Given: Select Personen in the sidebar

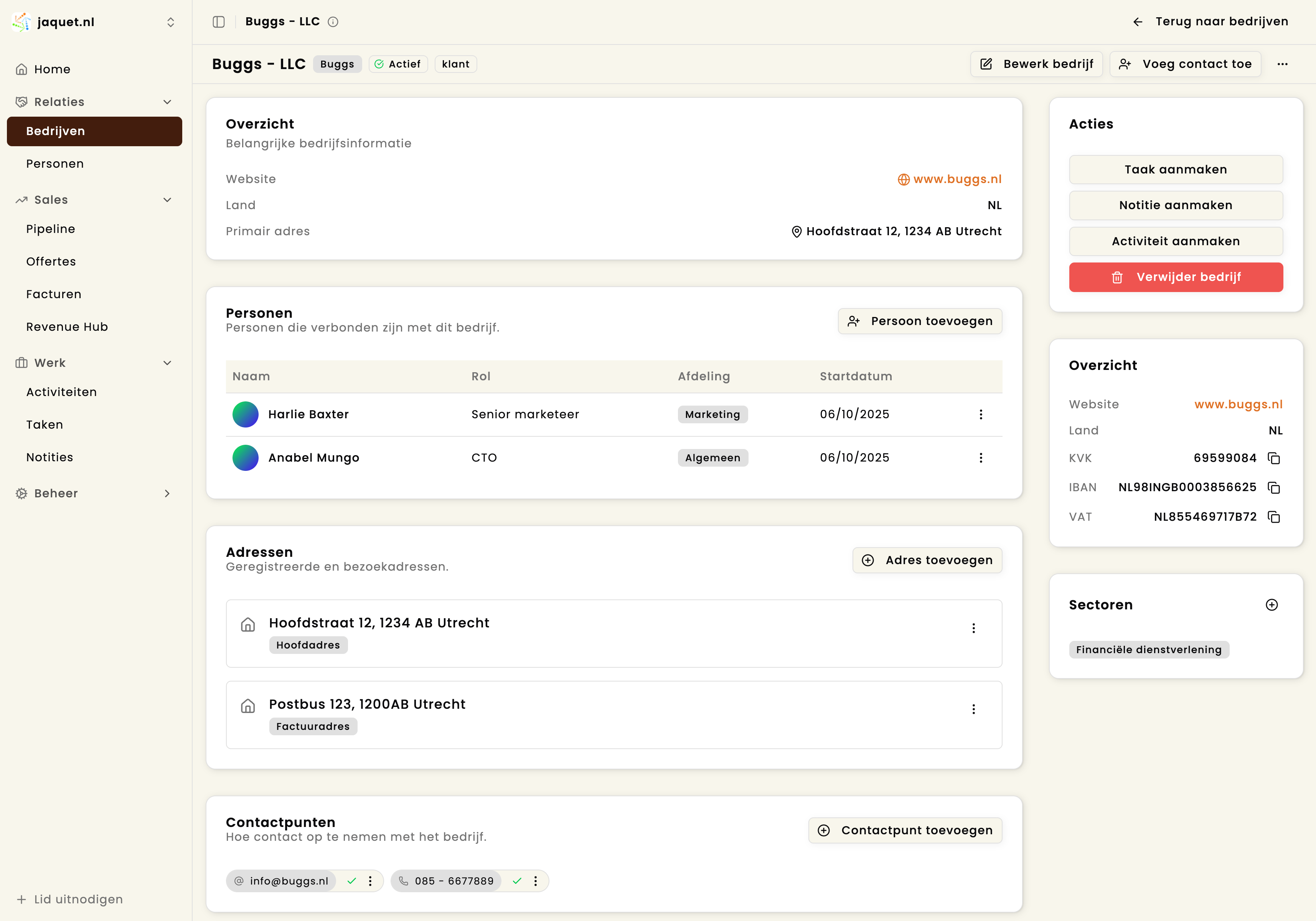Looking at the screenshot, I should point(55,163).
